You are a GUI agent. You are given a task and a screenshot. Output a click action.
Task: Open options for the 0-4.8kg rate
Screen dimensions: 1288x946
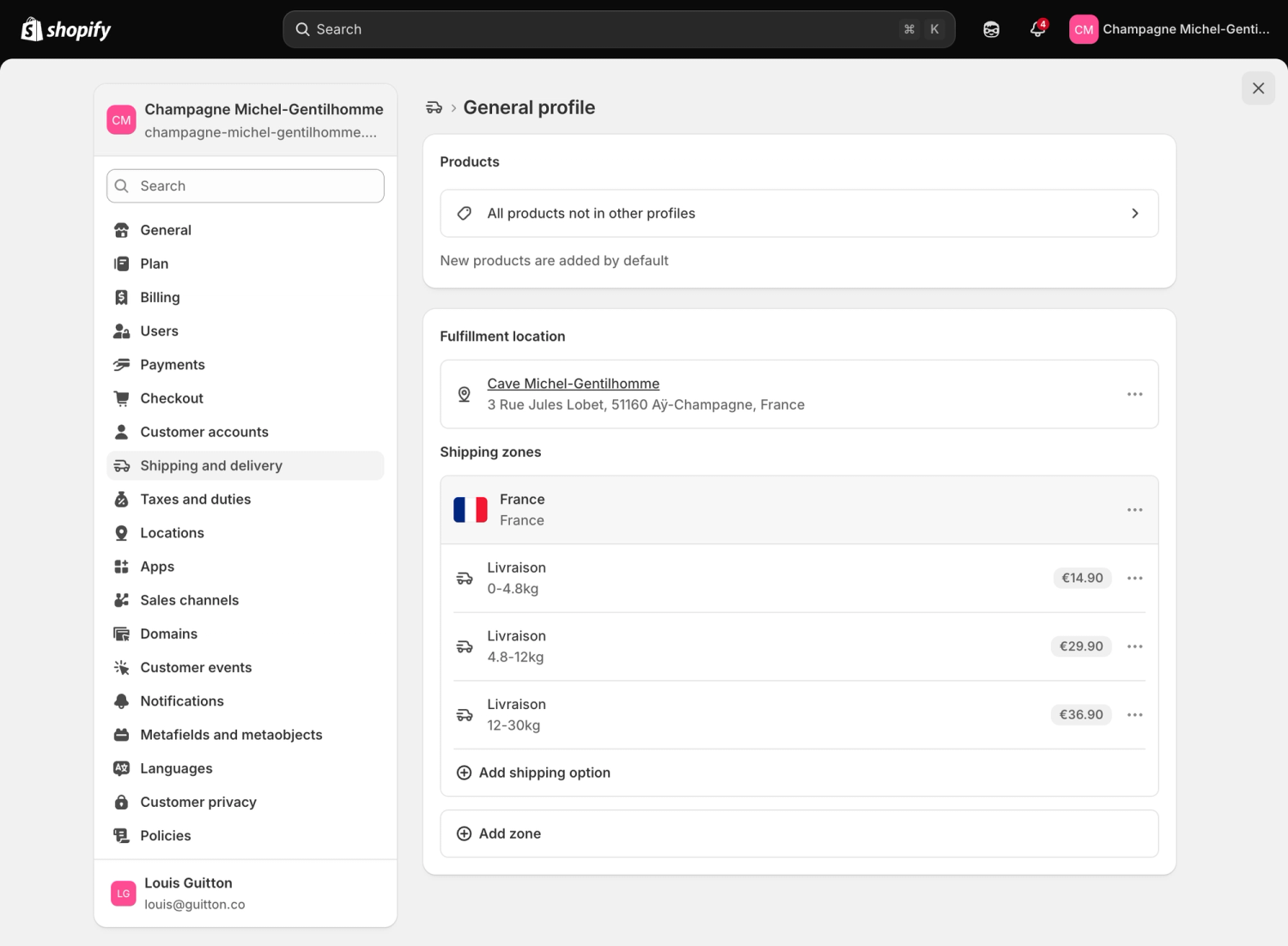tap(1134, 578)
